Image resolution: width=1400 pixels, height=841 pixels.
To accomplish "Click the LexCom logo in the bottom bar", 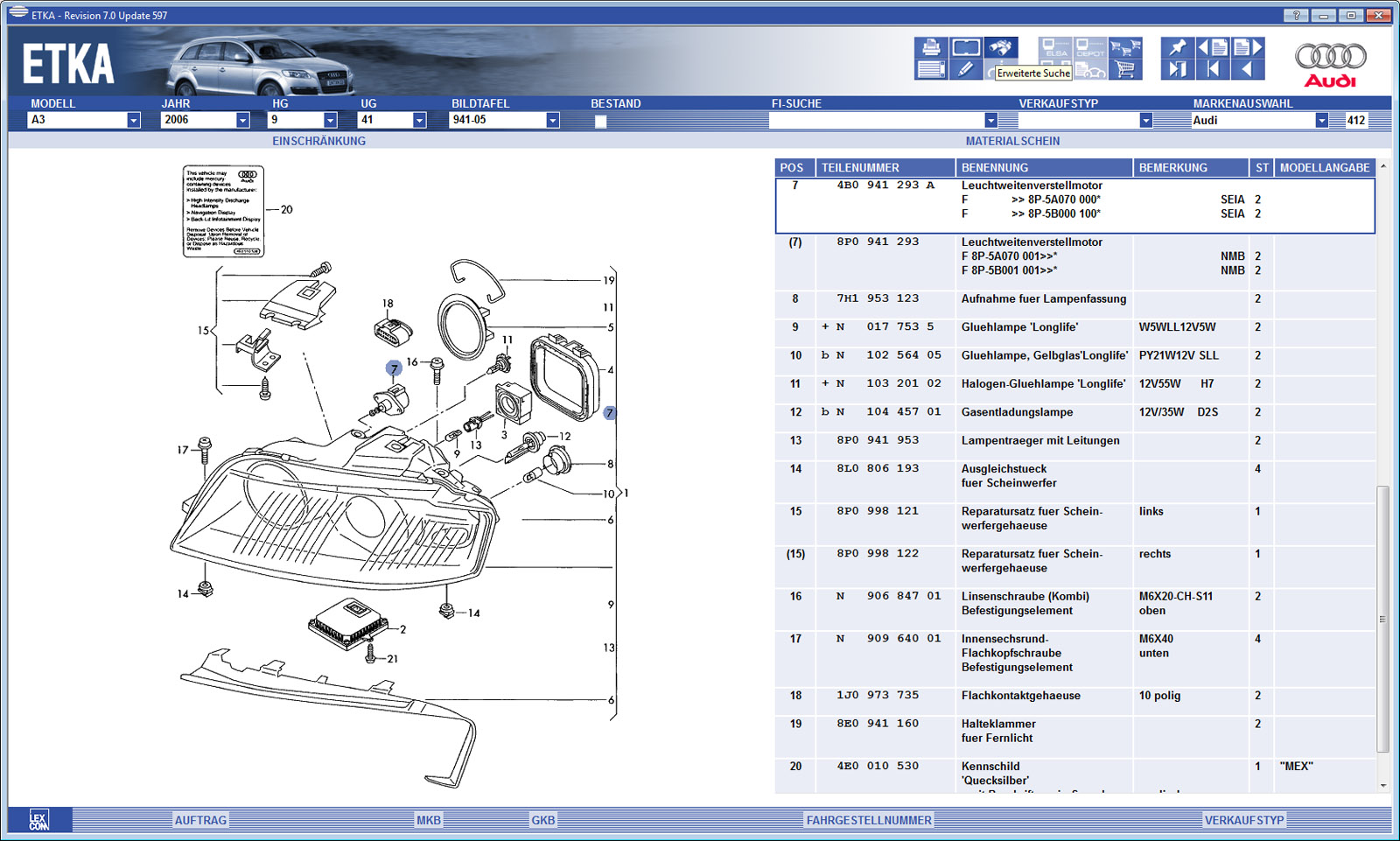I will (38, 820).
